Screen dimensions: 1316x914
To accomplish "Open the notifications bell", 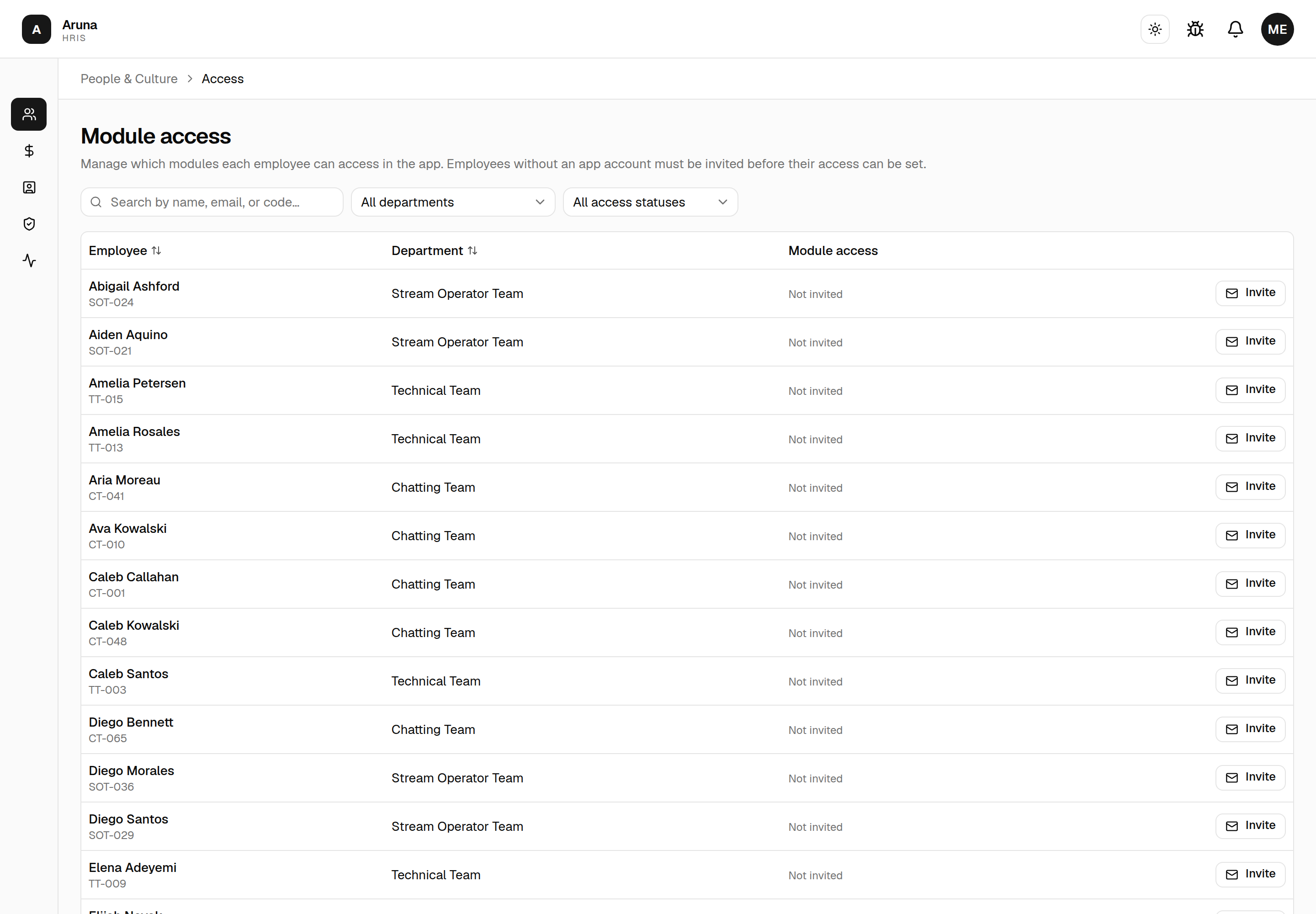I will tap(1235, 29).
